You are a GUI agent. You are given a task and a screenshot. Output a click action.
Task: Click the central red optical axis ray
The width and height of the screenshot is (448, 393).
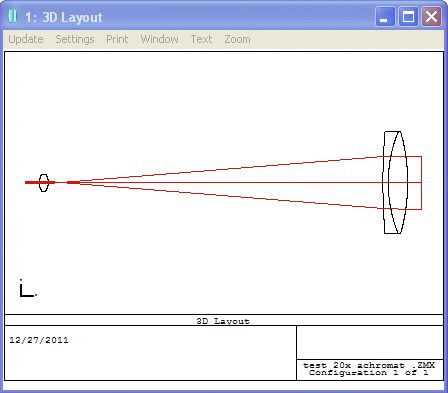click(x=223, y=182)
